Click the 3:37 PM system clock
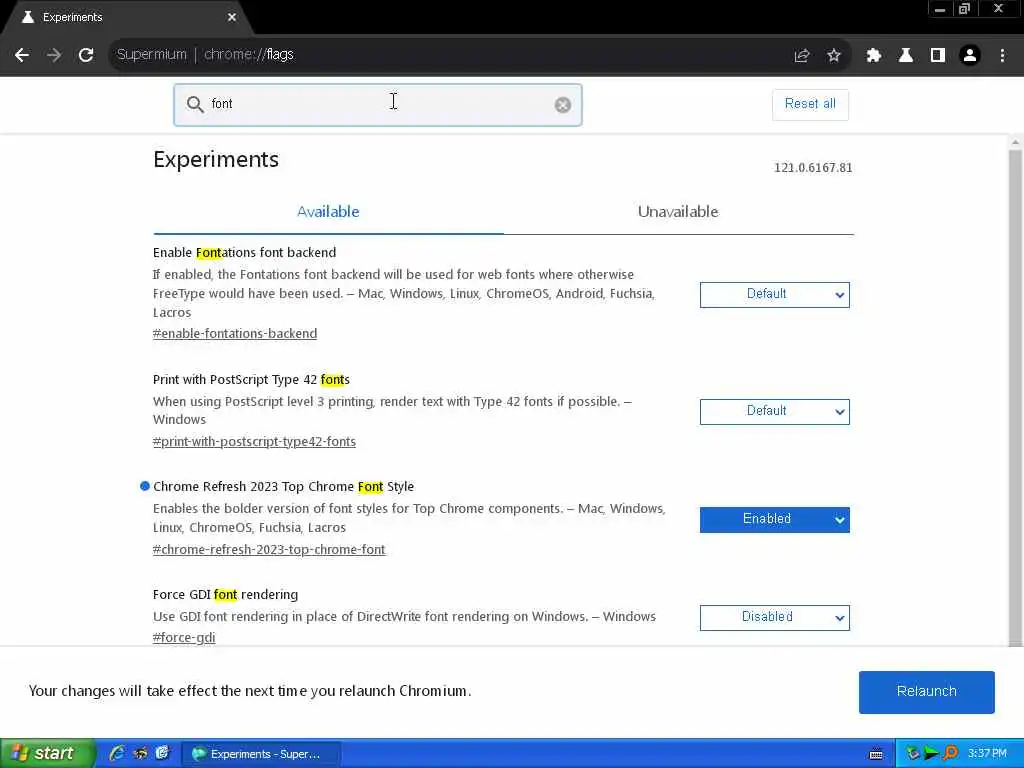This screenshot has height=768, width=1024. coord(987,754)
